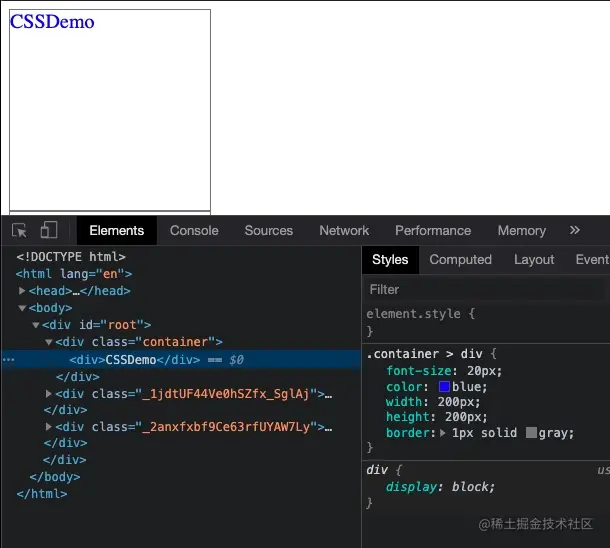Focus the styles Filter input

pyautogui.click(x=484, y=289)
